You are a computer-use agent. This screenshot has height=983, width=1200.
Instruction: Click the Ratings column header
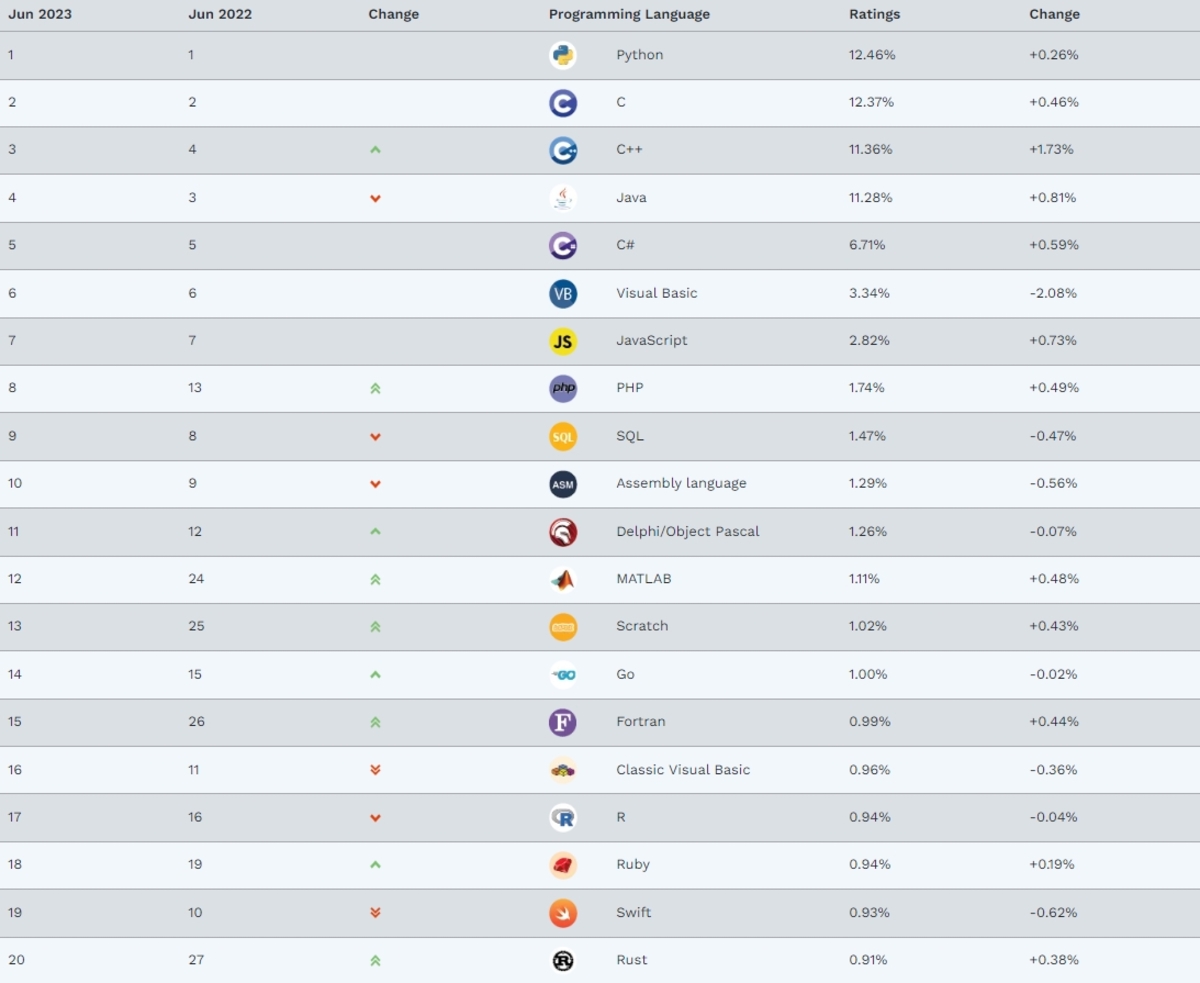[874, 14]
